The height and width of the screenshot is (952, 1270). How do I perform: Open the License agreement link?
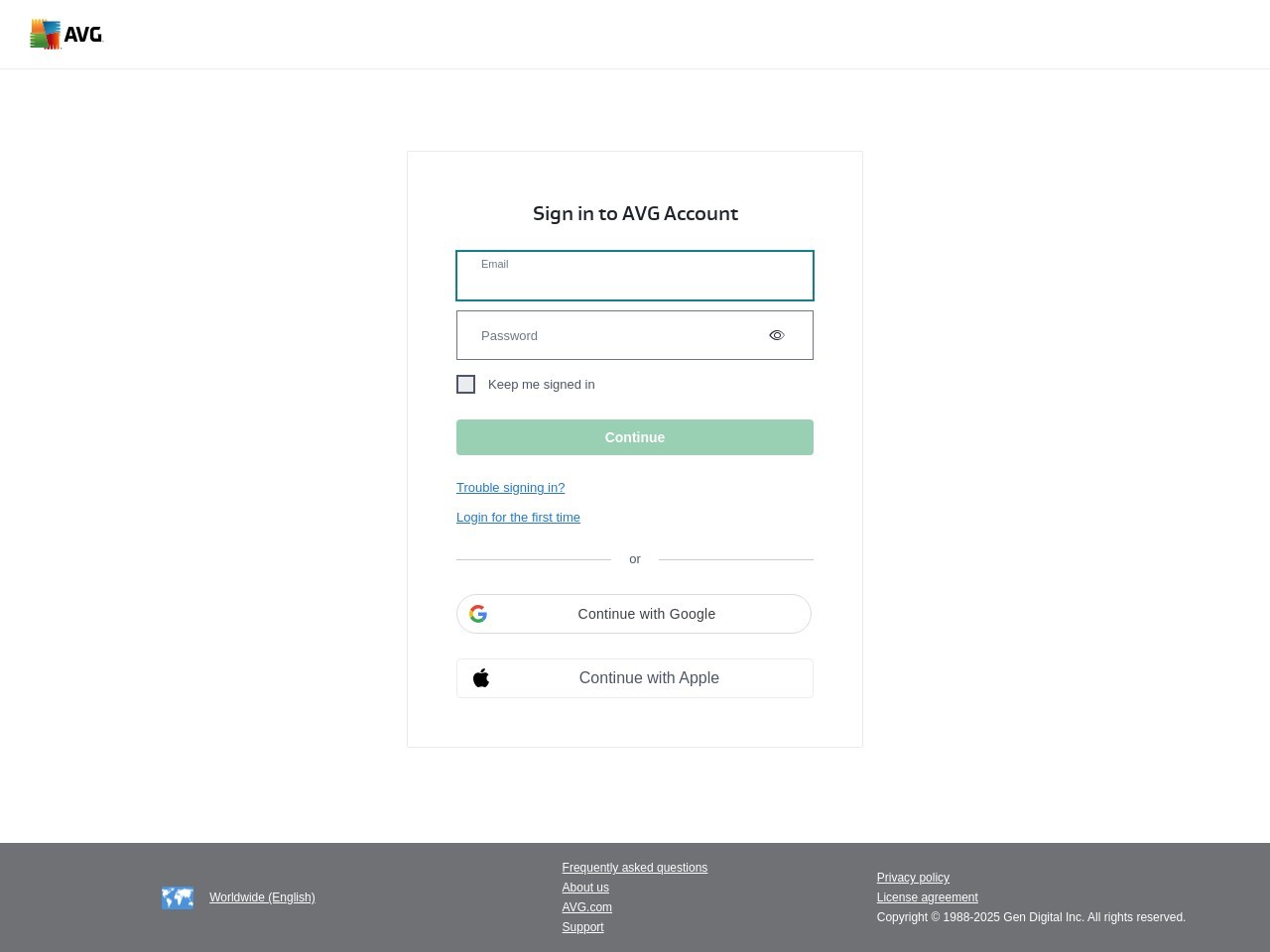point(928,897)
